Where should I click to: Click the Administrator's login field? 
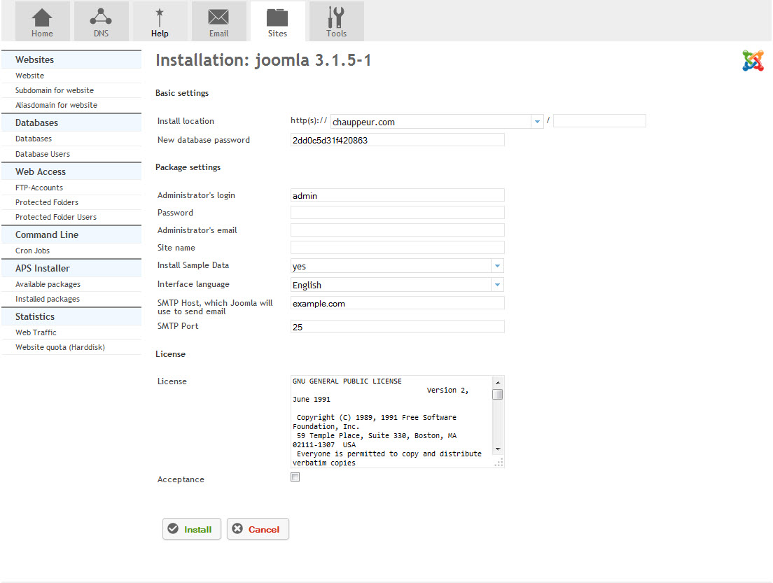click(397, 196)
